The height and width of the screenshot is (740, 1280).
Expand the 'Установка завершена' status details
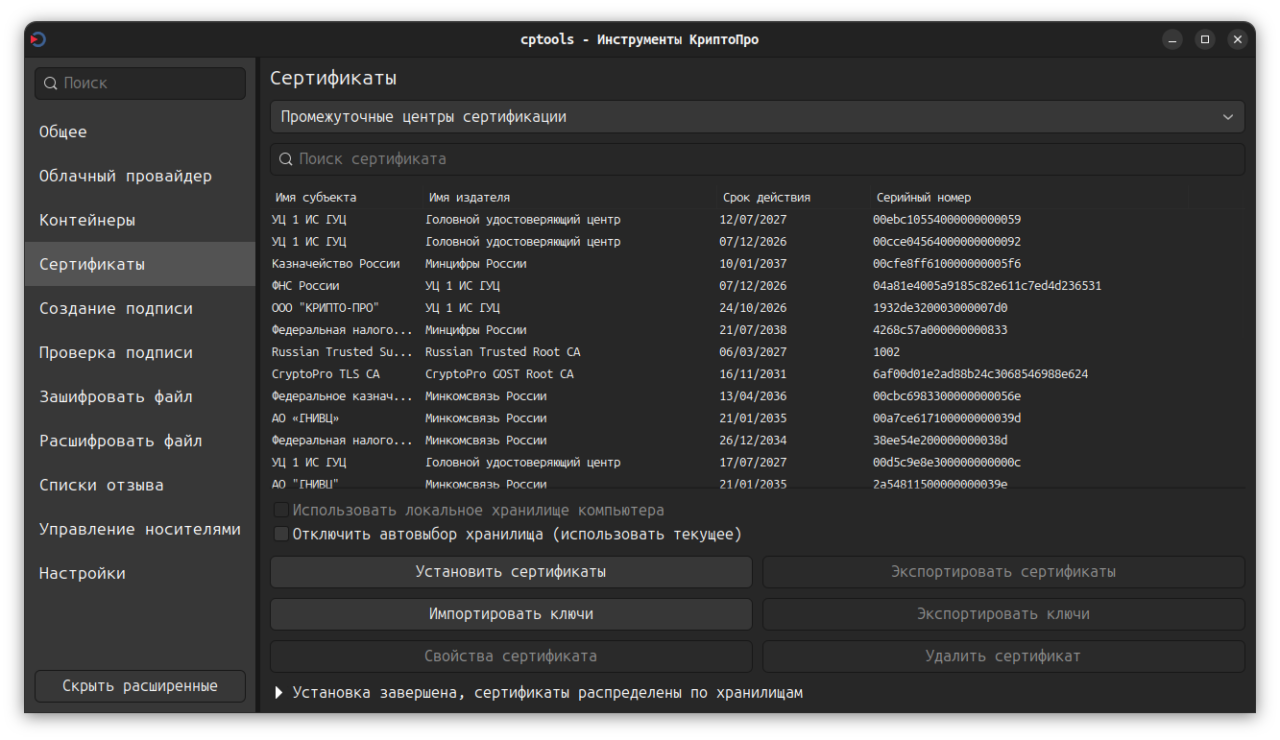tap(279, 693)
